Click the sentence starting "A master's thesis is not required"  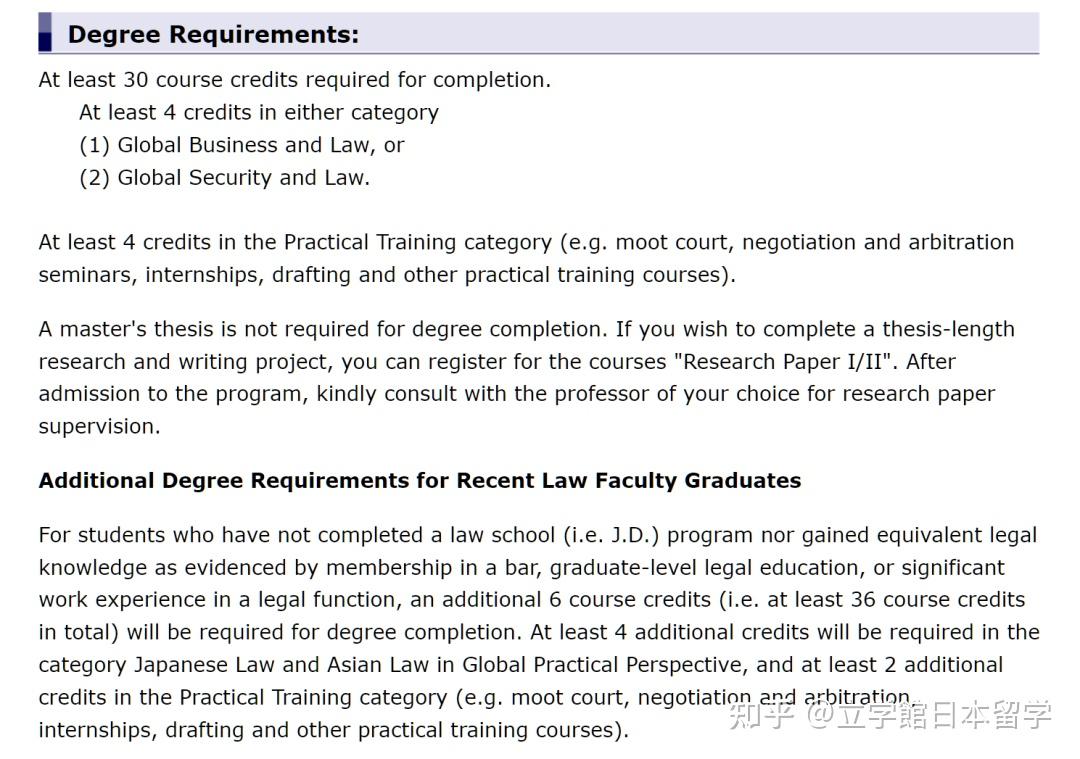point(322,329)
